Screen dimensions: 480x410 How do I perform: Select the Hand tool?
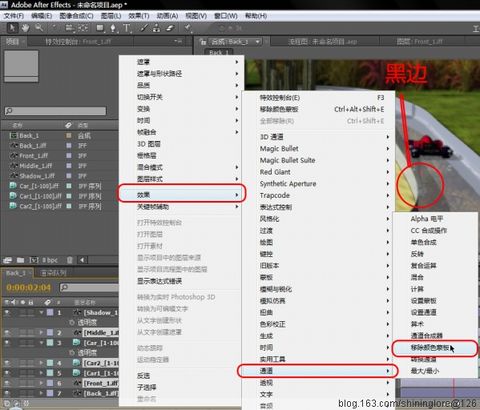tap(25, 28)
